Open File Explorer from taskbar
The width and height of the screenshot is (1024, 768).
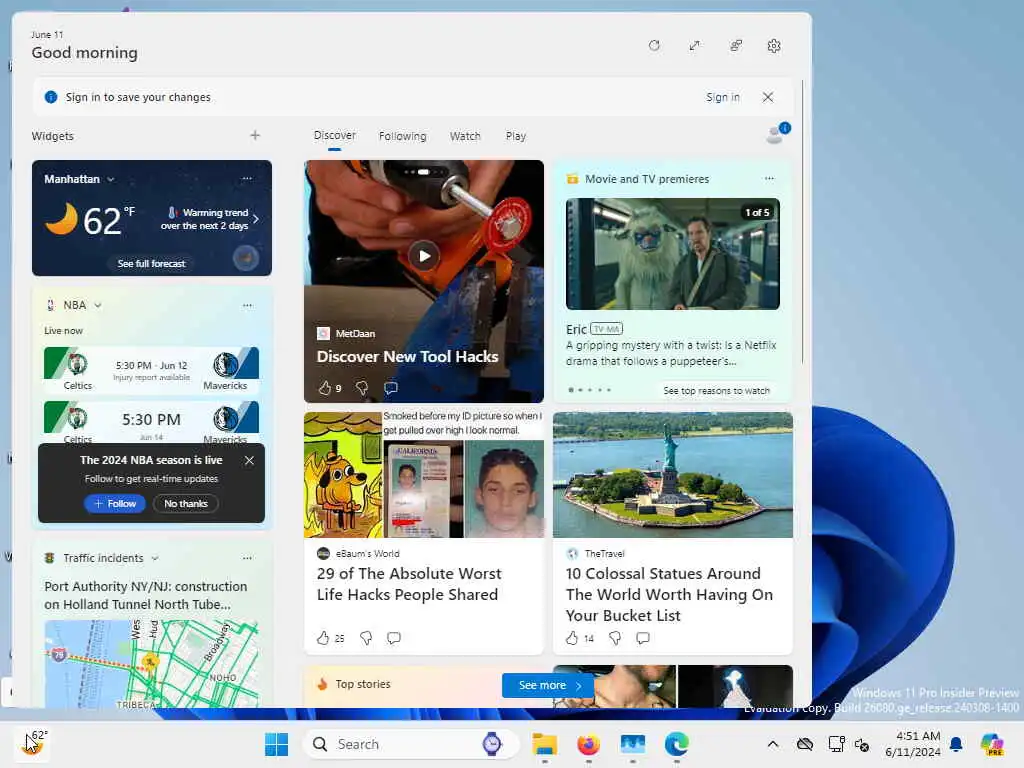(x=544, y=744)
